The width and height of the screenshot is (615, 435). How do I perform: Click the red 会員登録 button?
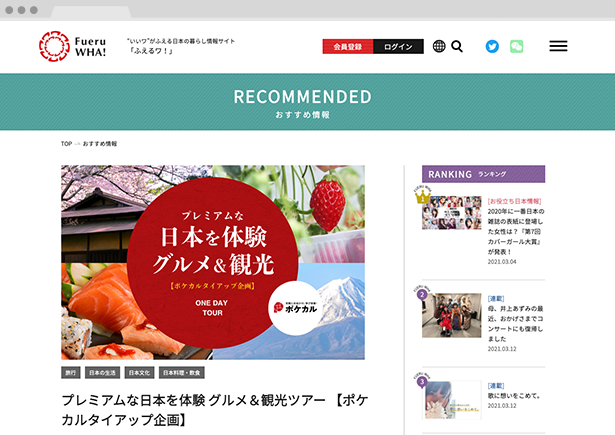348,47
